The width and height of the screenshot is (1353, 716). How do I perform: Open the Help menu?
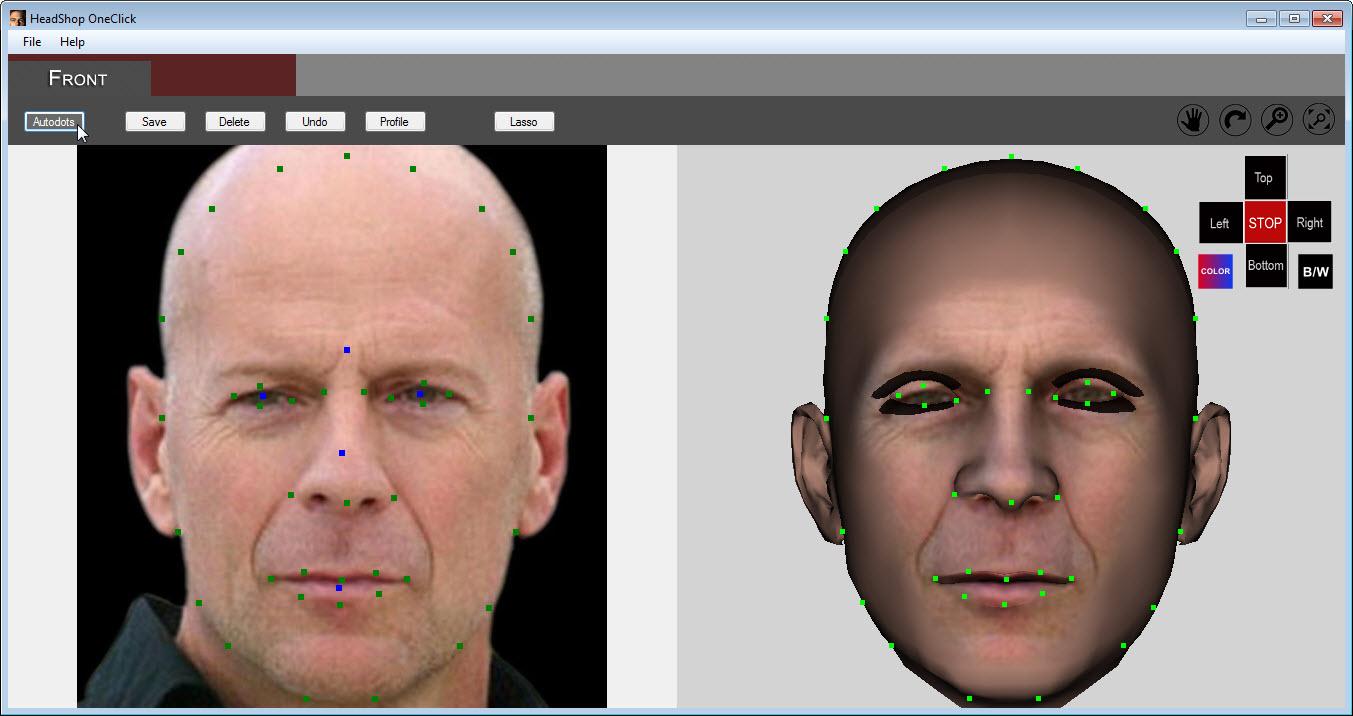pyautogui.click(x=72, y=42)
